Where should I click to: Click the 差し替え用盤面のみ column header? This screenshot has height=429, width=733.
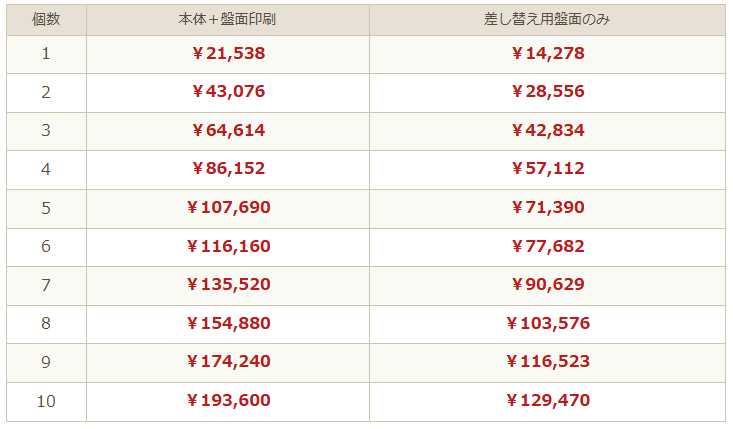[547, 20]
